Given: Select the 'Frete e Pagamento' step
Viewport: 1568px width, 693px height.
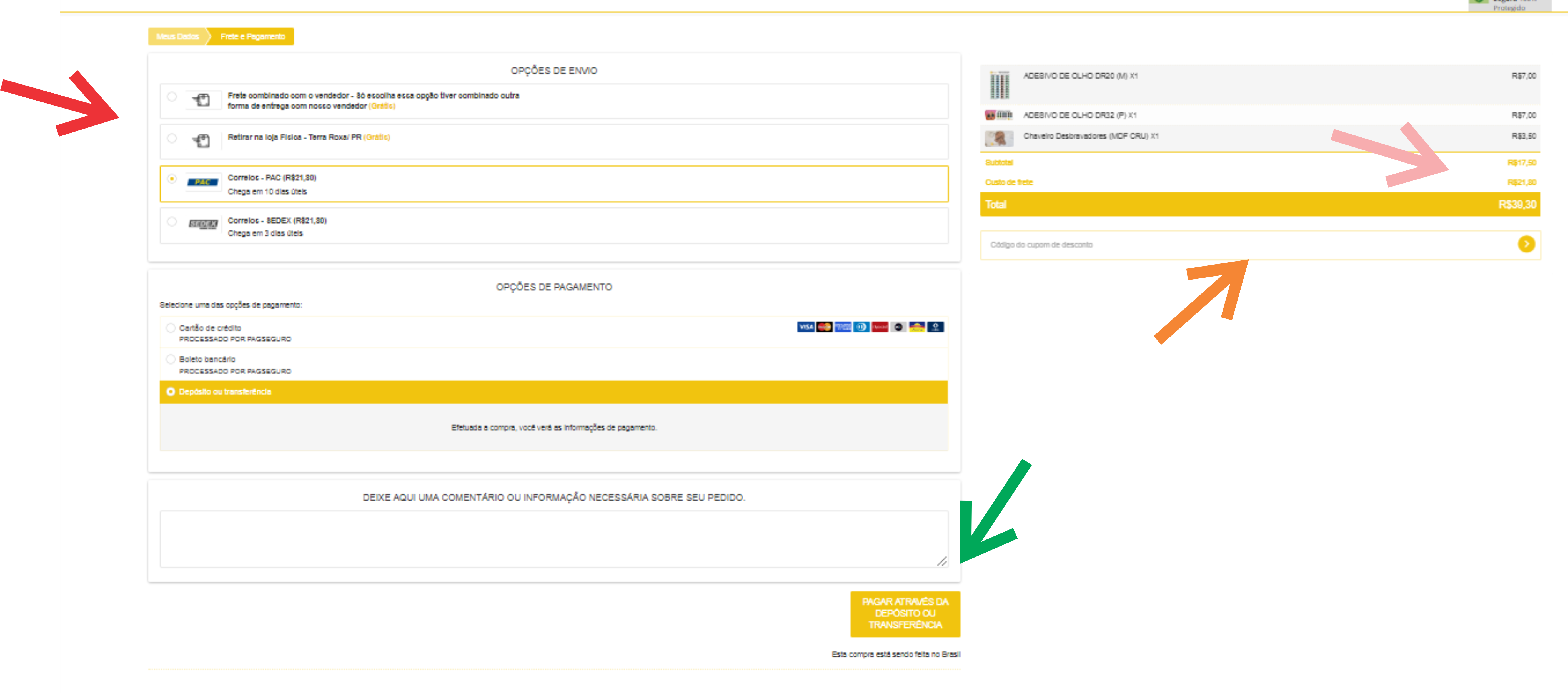Looking at the screenshot, I should [x=253, y=36].
